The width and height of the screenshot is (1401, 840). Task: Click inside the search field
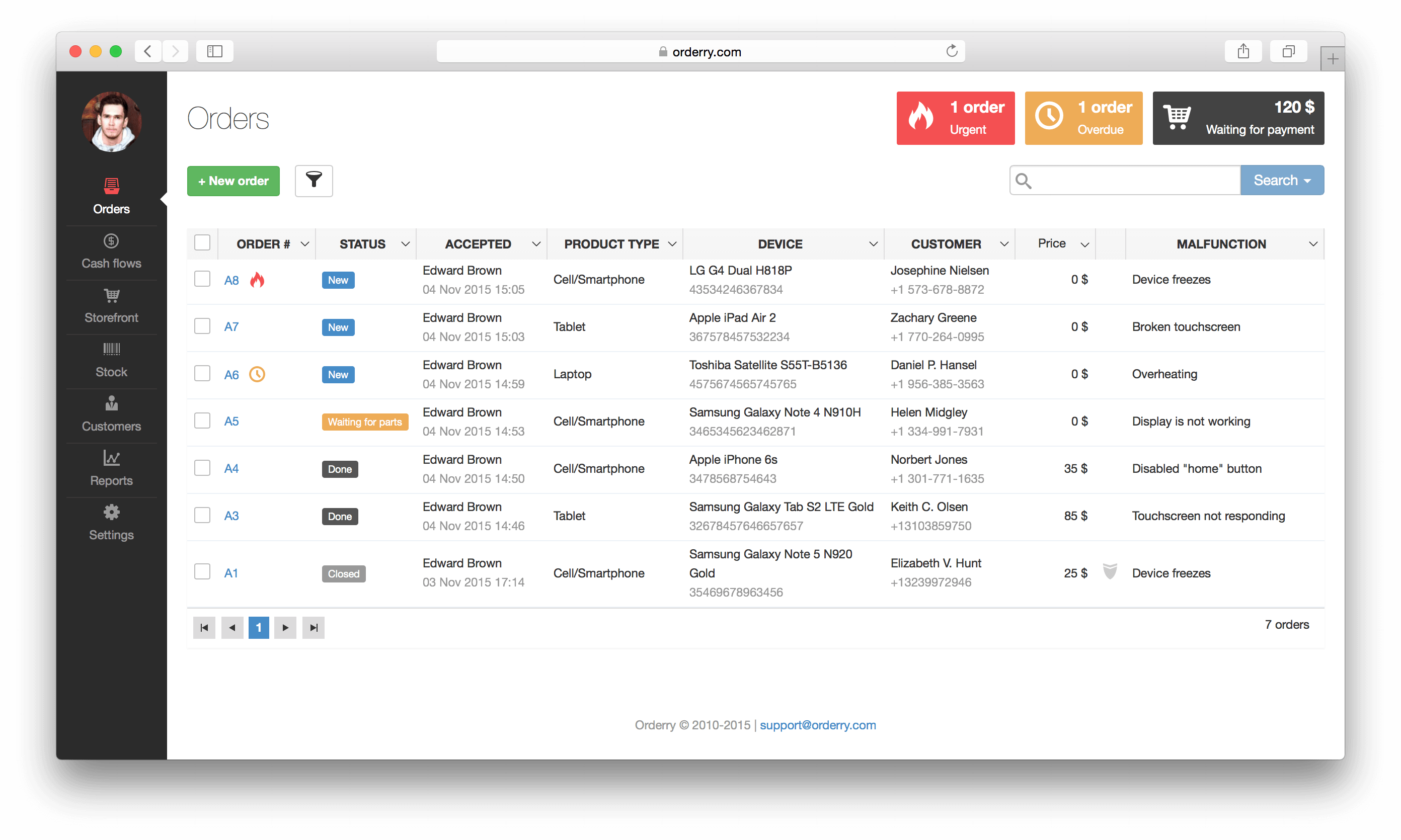pos(1124,180)
